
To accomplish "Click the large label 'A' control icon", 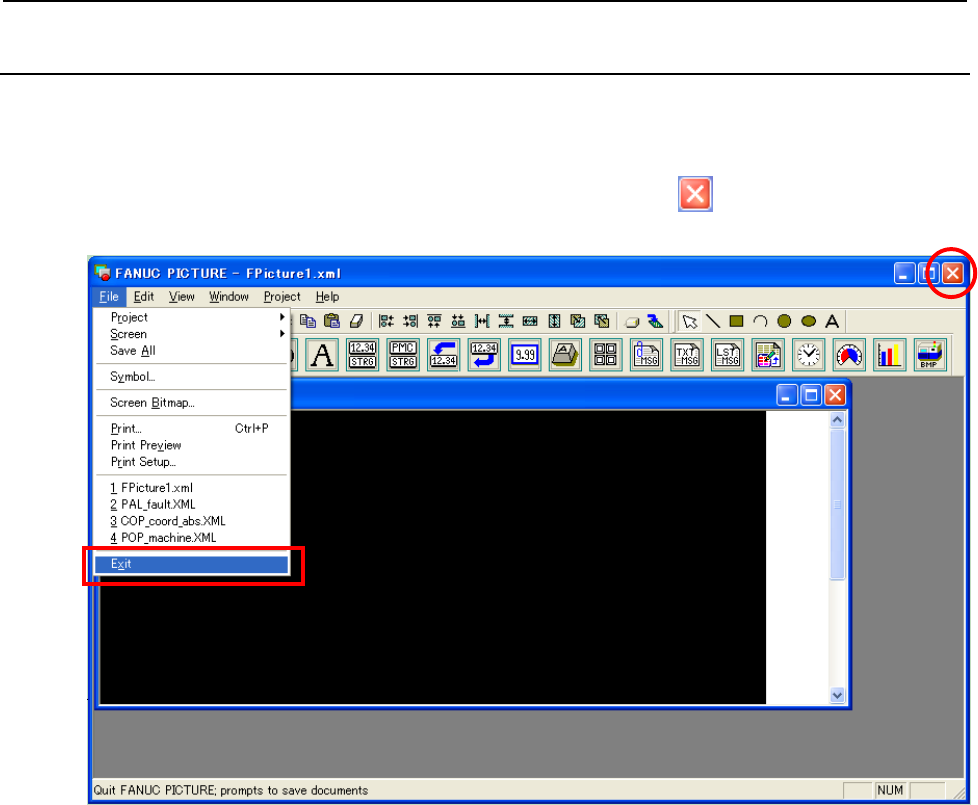I will 322,355.
